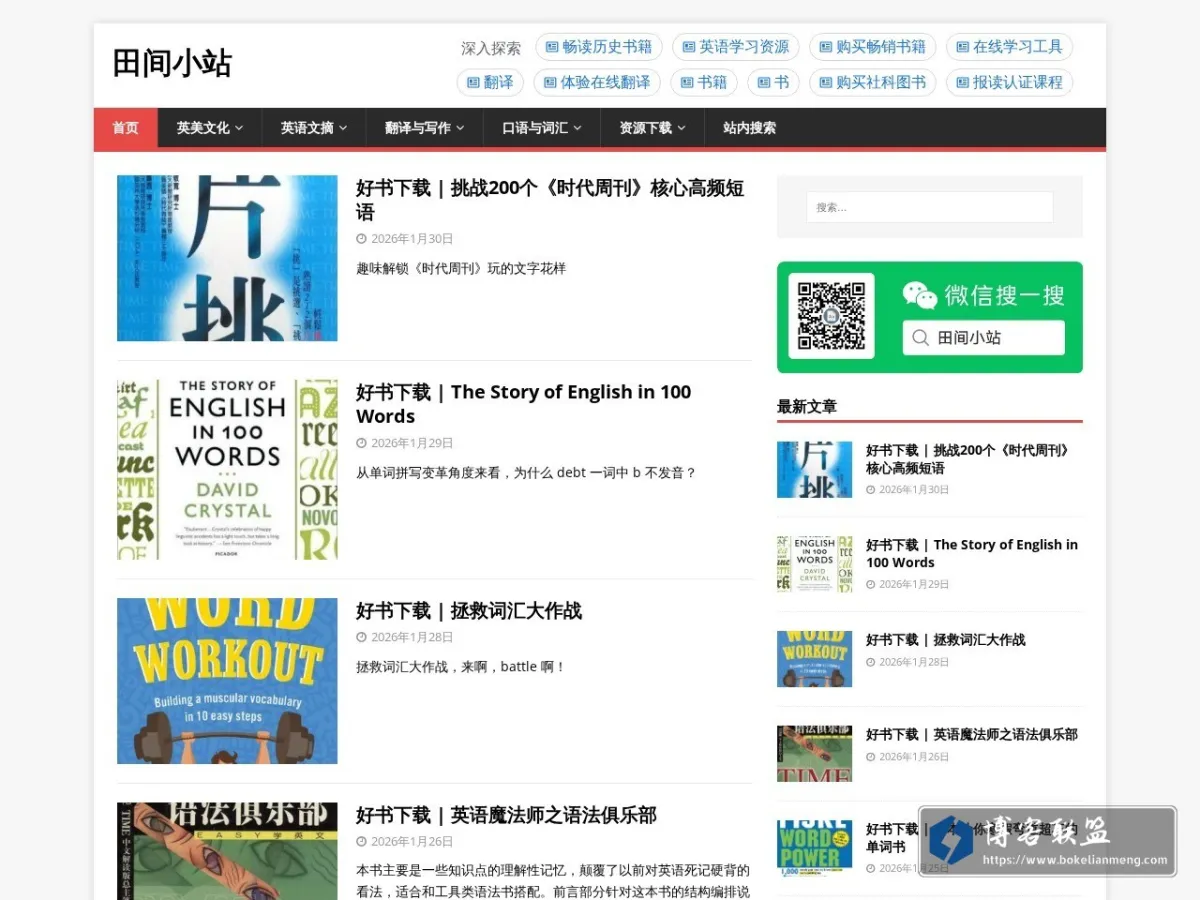Open main article thumbnail for 时代周刊 book

[x=227, y=258]
